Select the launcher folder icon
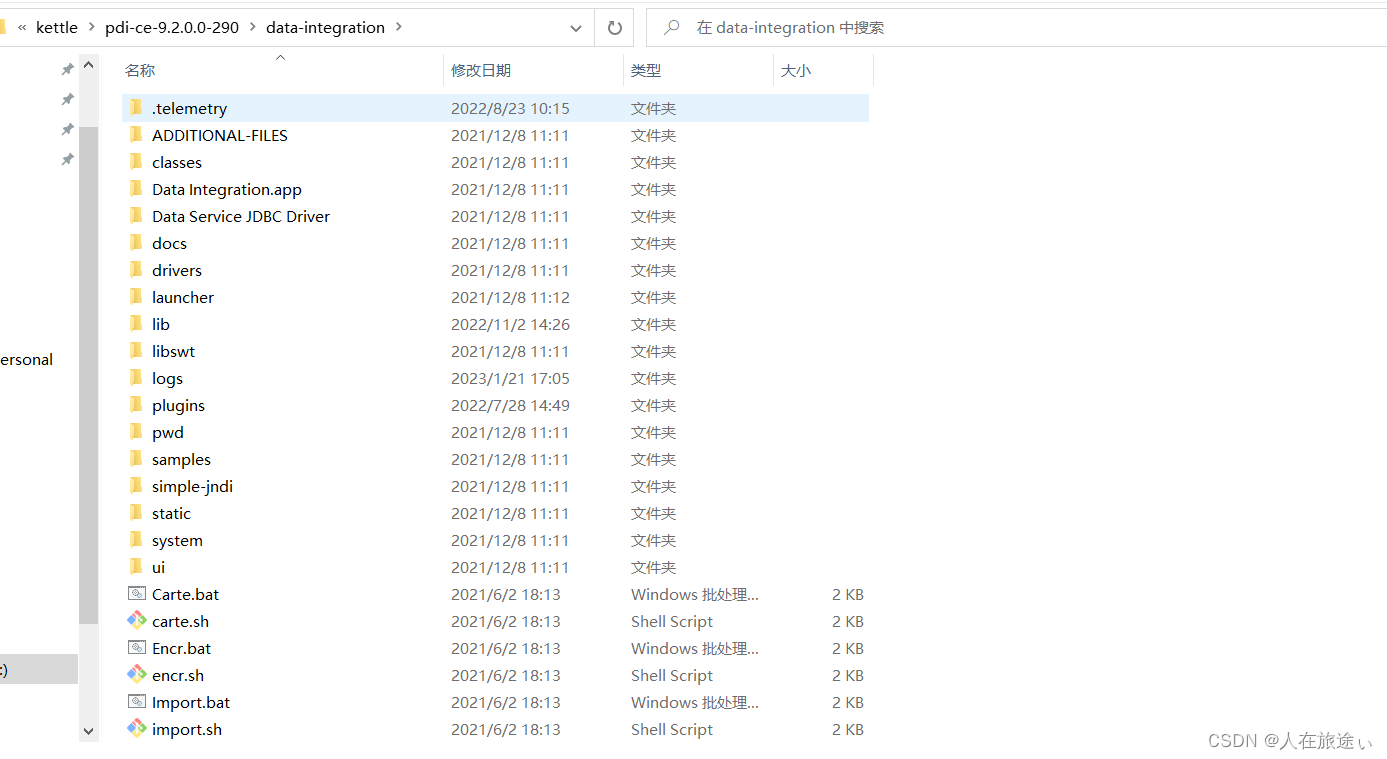The width and height of the screenshot is (1387, 759). (136, 297)
